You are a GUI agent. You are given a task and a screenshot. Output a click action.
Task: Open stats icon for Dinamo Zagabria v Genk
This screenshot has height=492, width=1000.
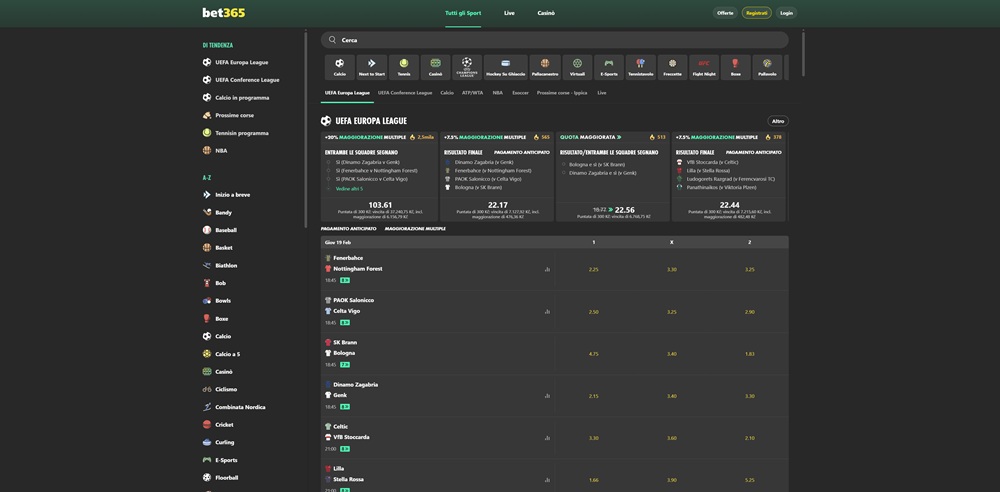[x=547, y=396]
